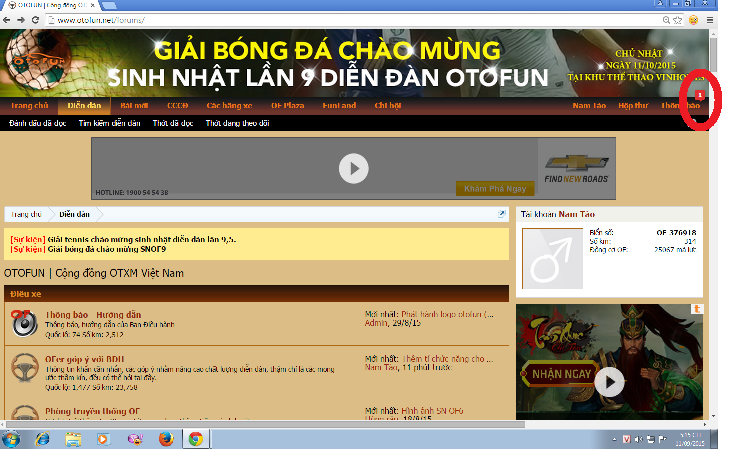739x460 pixels.
Task: Open the Windows Start menu
Action: pos(11,439)
